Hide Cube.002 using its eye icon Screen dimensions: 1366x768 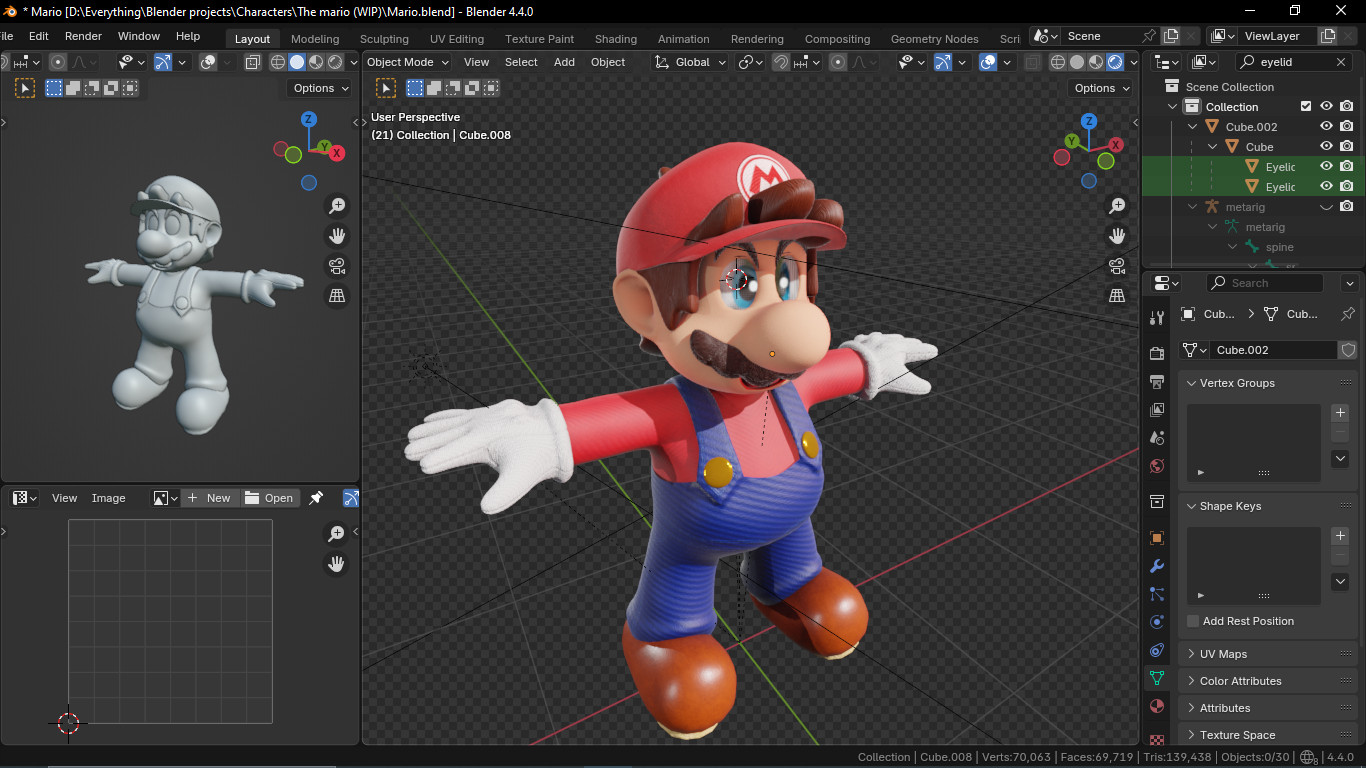[x=1326, y=127]
